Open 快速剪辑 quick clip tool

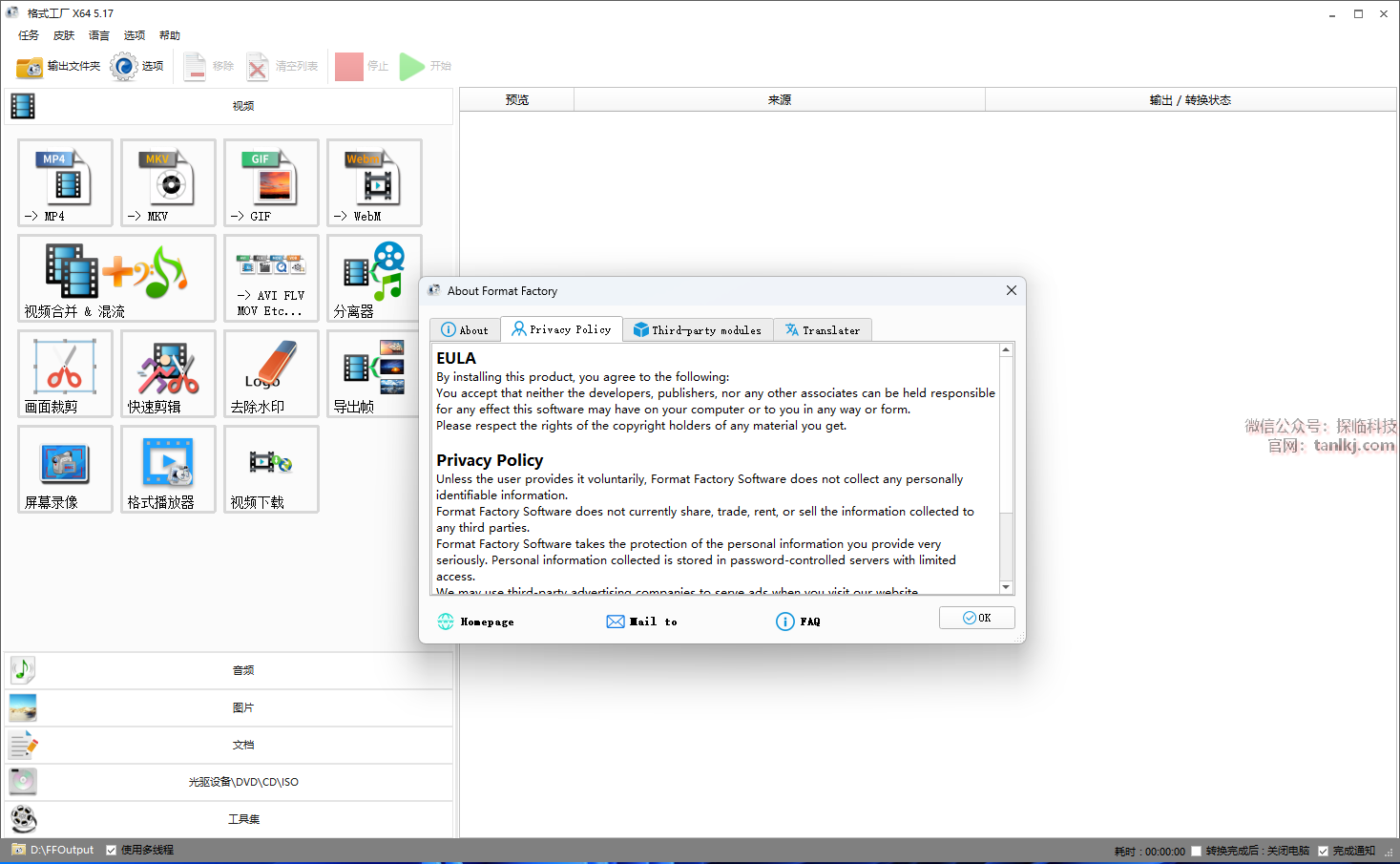168,373
